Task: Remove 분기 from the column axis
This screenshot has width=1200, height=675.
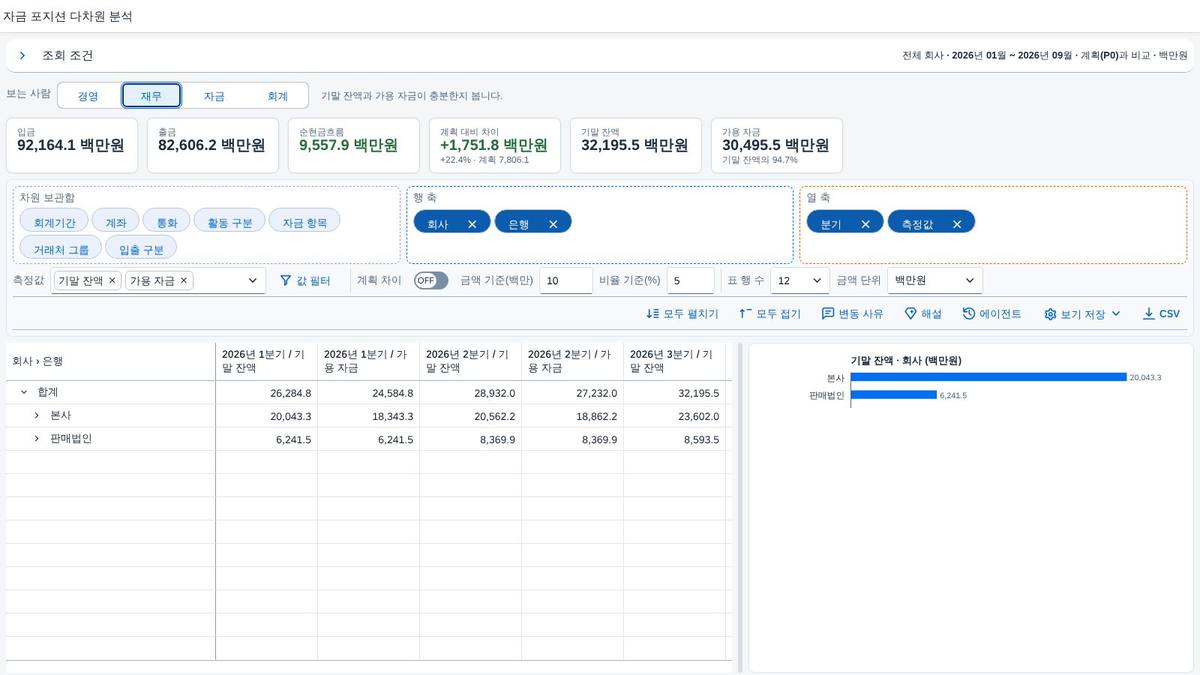Action: tap(865, 224)
